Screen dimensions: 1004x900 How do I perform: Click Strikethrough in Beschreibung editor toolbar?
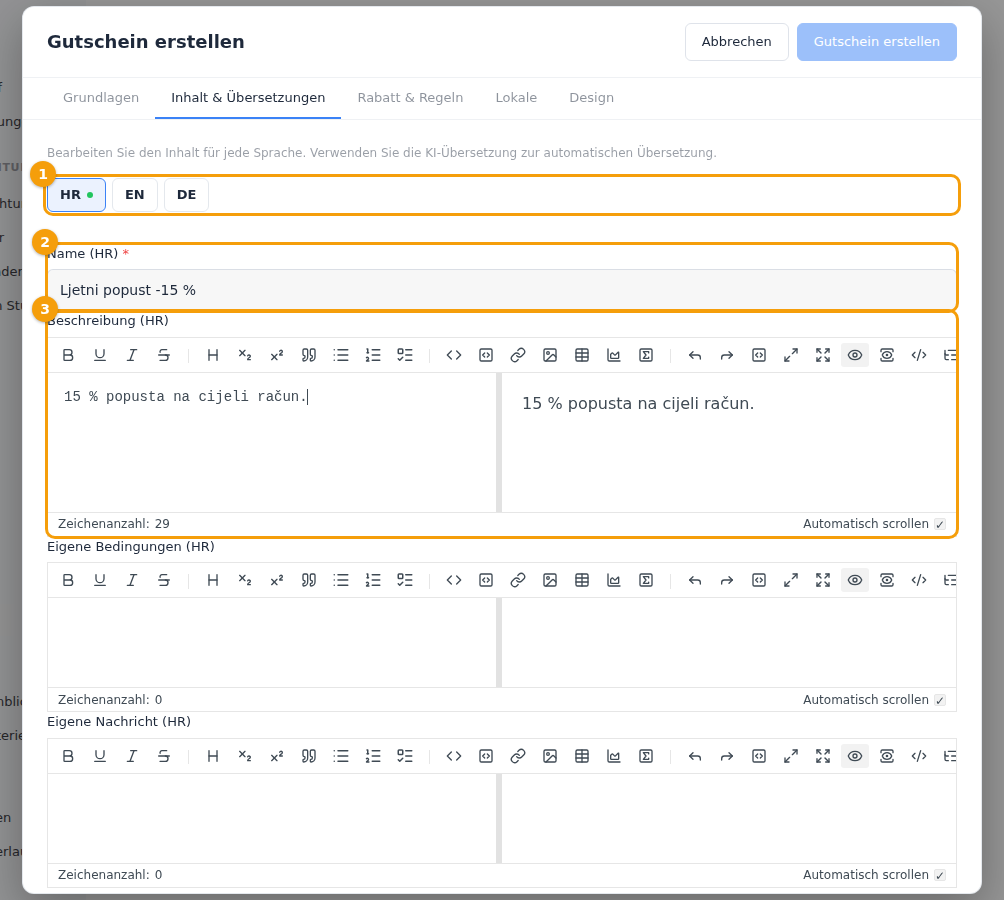click(164, 355)
